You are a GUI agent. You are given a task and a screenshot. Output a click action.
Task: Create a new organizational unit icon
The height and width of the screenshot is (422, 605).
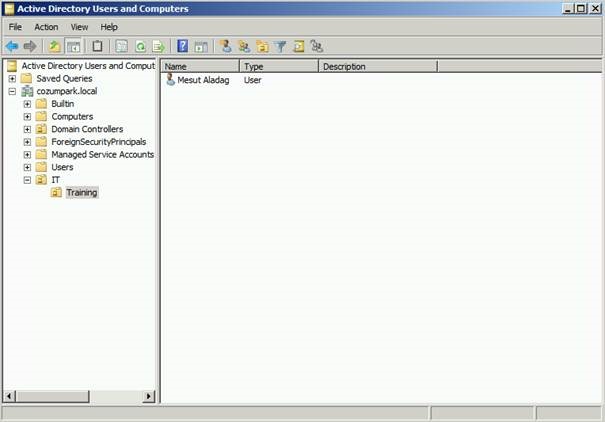(262, 47)
